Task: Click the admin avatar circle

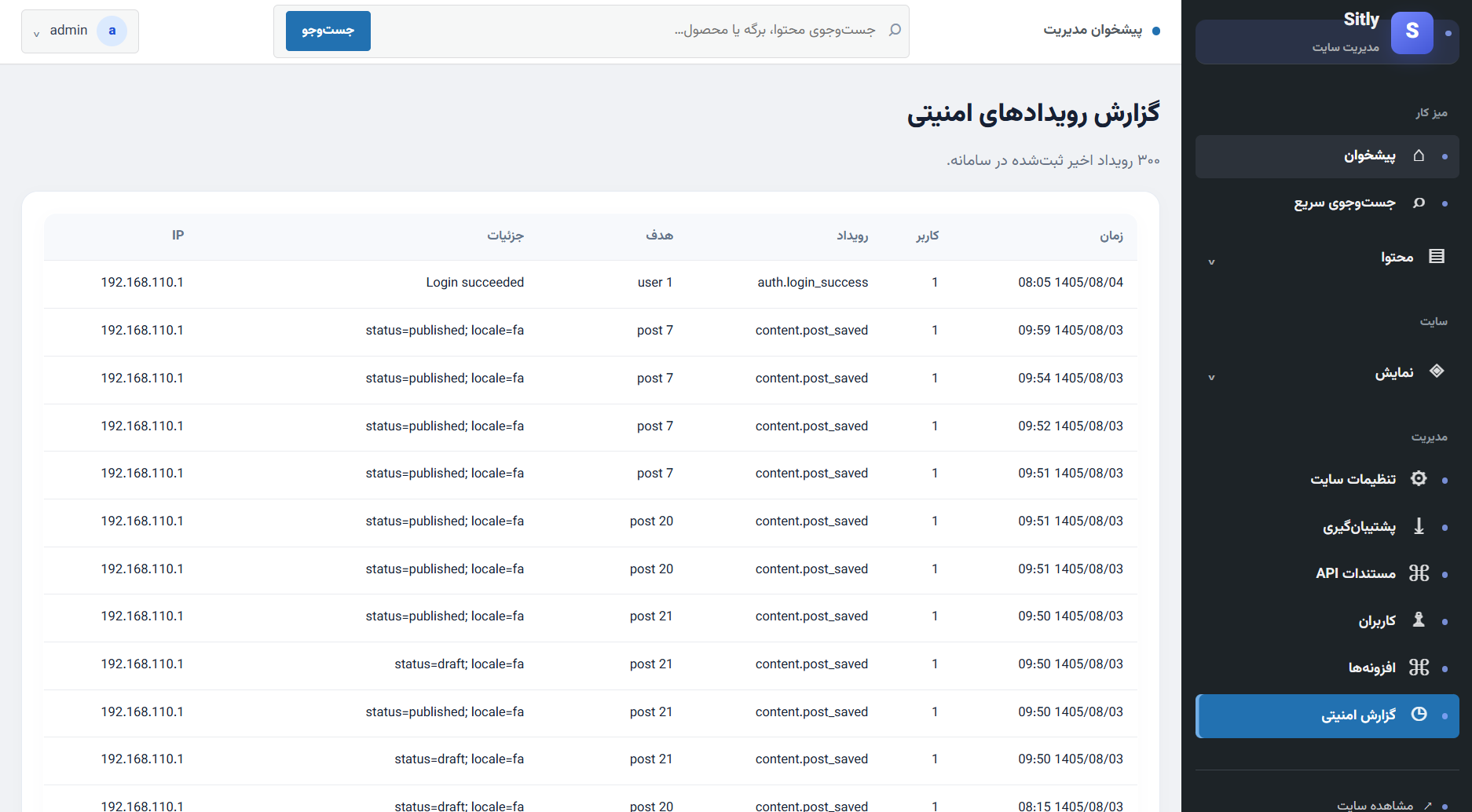Action: click(x=112, y=31)
